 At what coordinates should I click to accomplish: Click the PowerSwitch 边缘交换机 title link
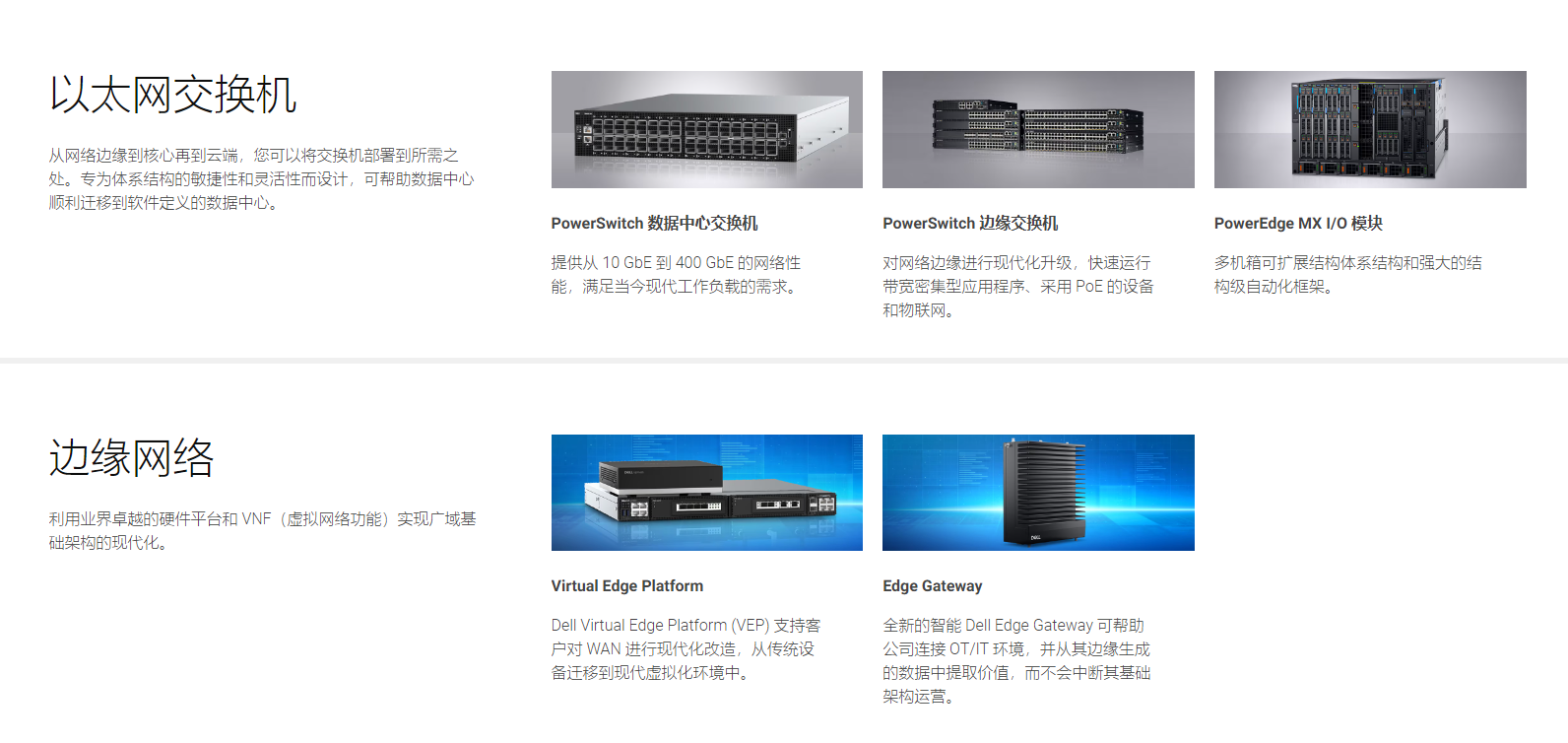pos(970,224)
